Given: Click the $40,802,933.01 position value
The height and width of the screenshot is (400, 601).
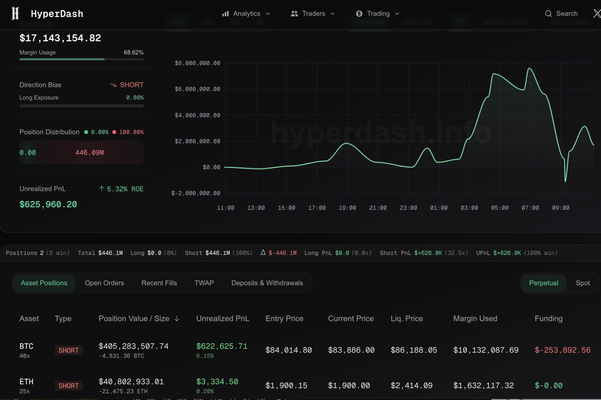Looking at the screenshot, I should (131, 382).
